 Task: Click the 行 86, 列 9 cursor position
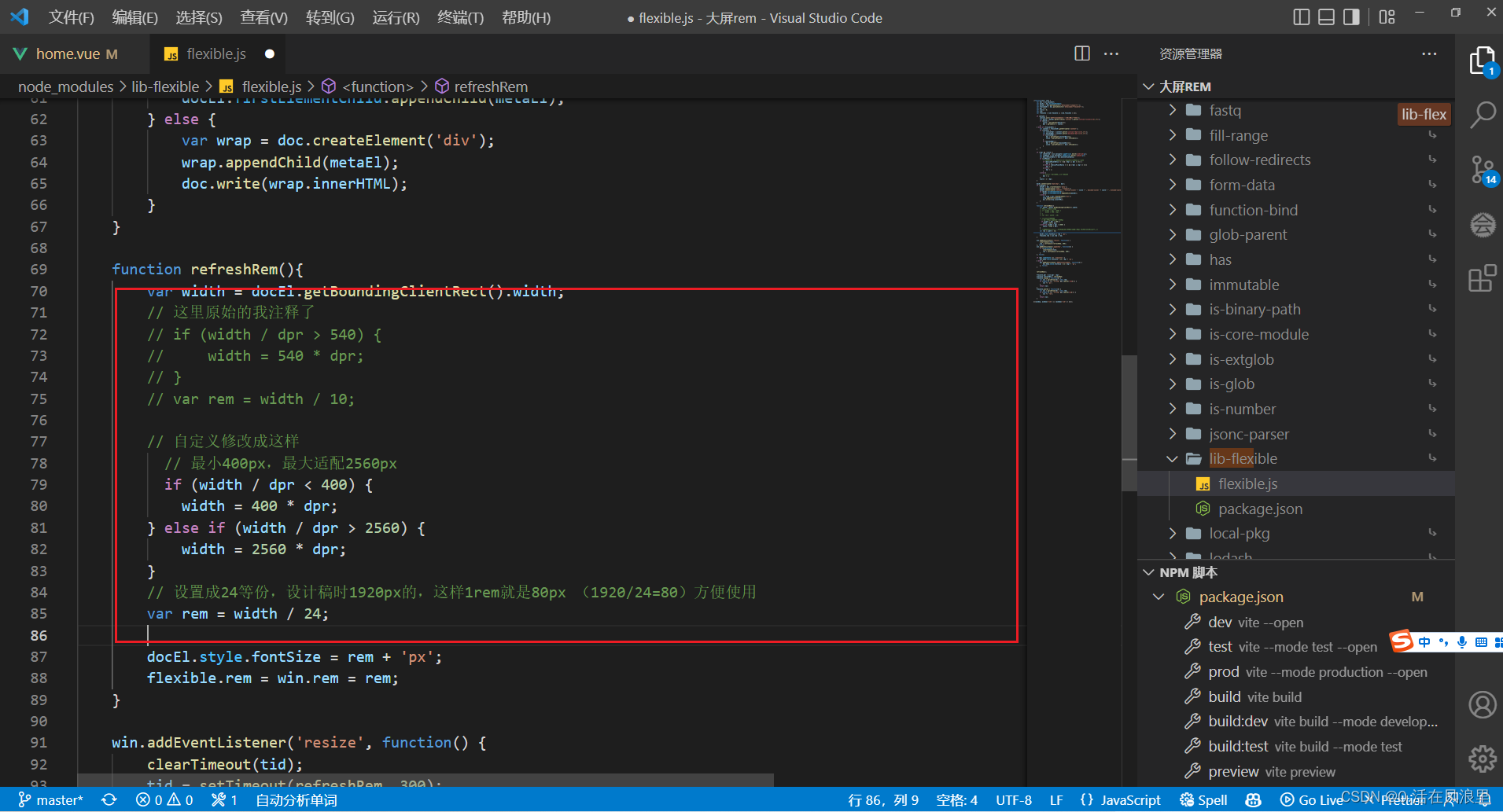click(883, 799)
